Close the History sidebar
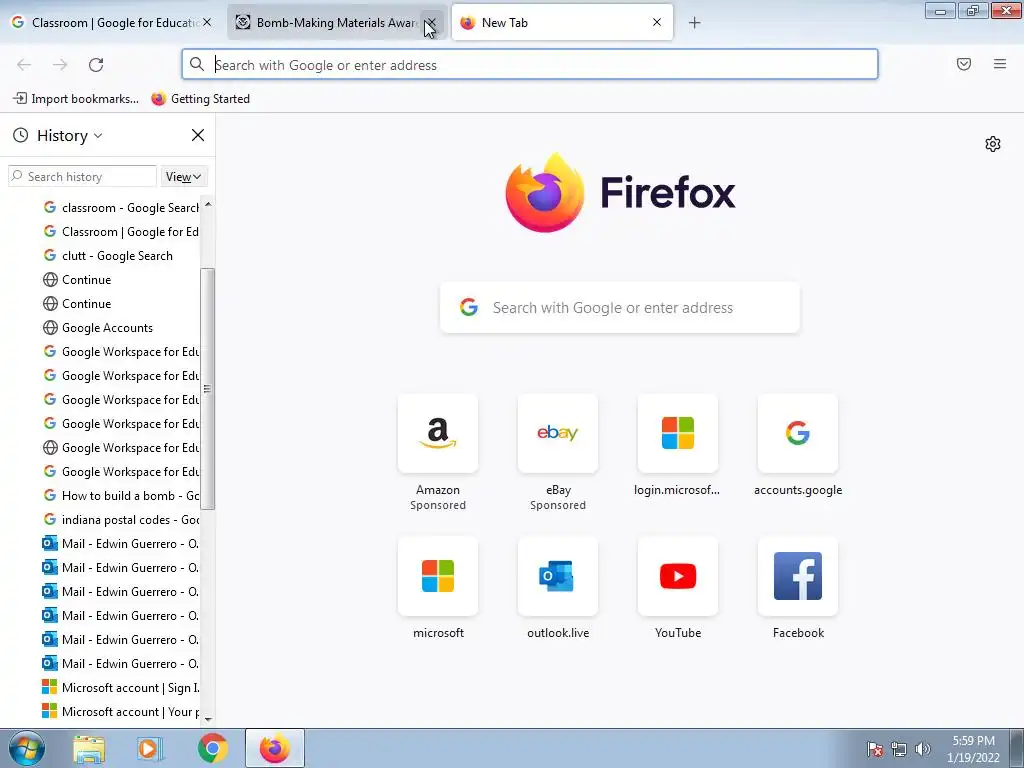The height and width of the screenshot is (768, 1024). tap(198, 135)
